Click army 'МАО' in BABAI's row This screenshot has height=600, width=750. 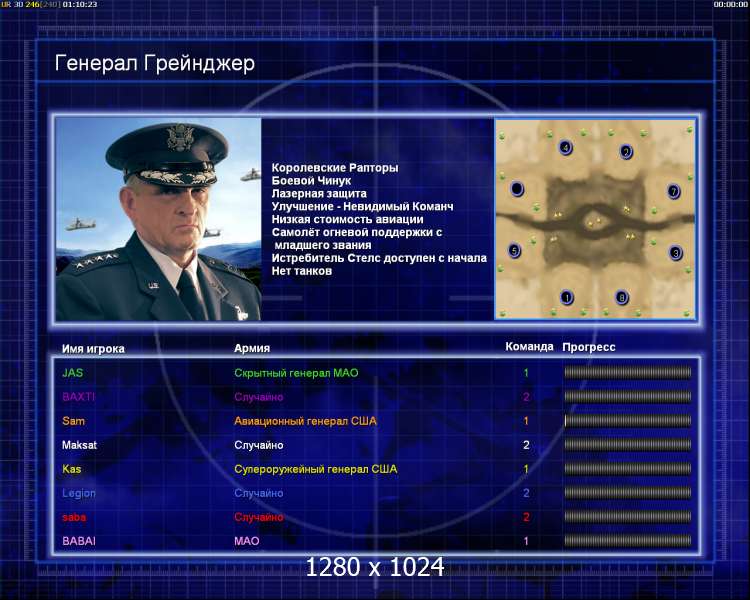[247, 541]
